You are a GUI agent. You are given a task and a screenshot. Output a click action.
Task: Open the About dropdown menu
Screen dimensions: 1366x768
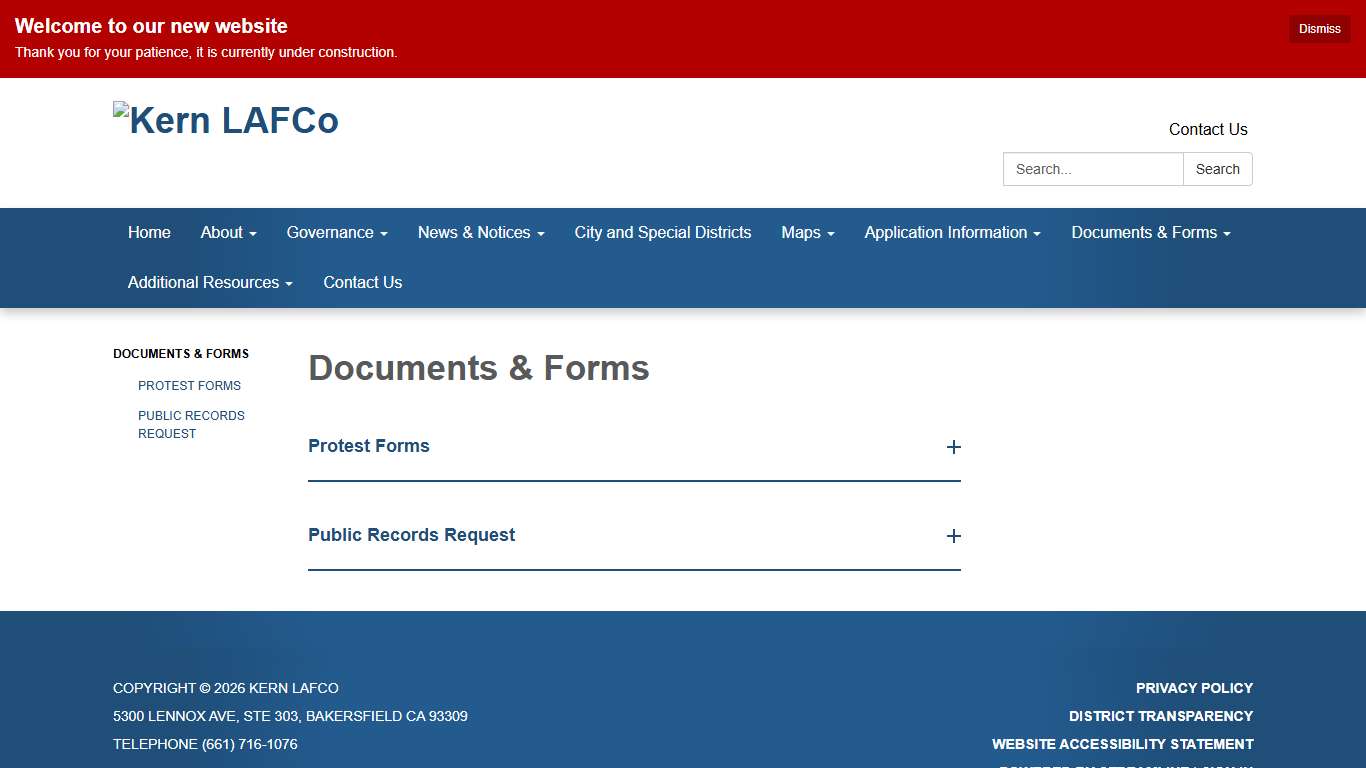(x=228, y=232)
